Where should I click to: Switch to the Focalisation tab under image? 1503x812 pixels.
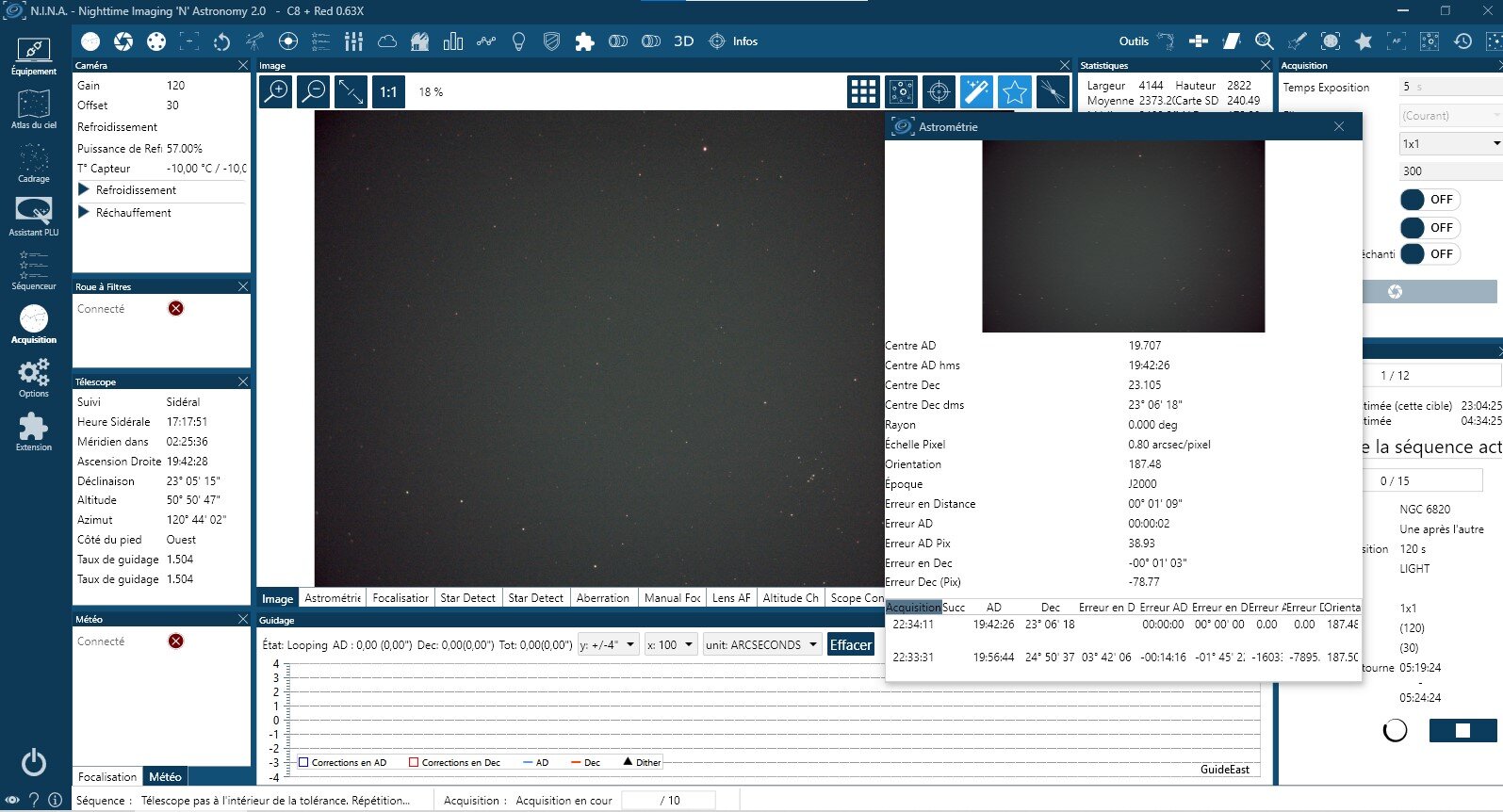pos(400,598)
